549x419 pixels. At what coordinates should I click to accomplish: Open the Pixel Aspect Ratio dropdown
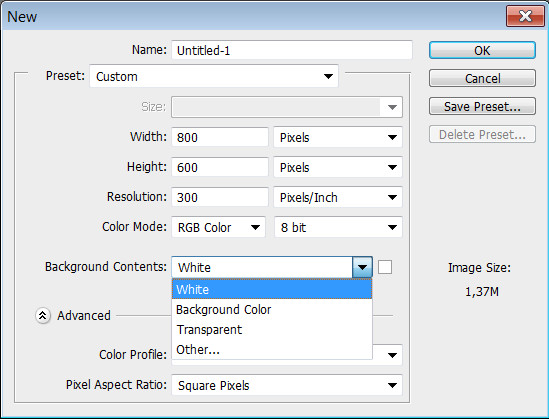click(287, 385)
